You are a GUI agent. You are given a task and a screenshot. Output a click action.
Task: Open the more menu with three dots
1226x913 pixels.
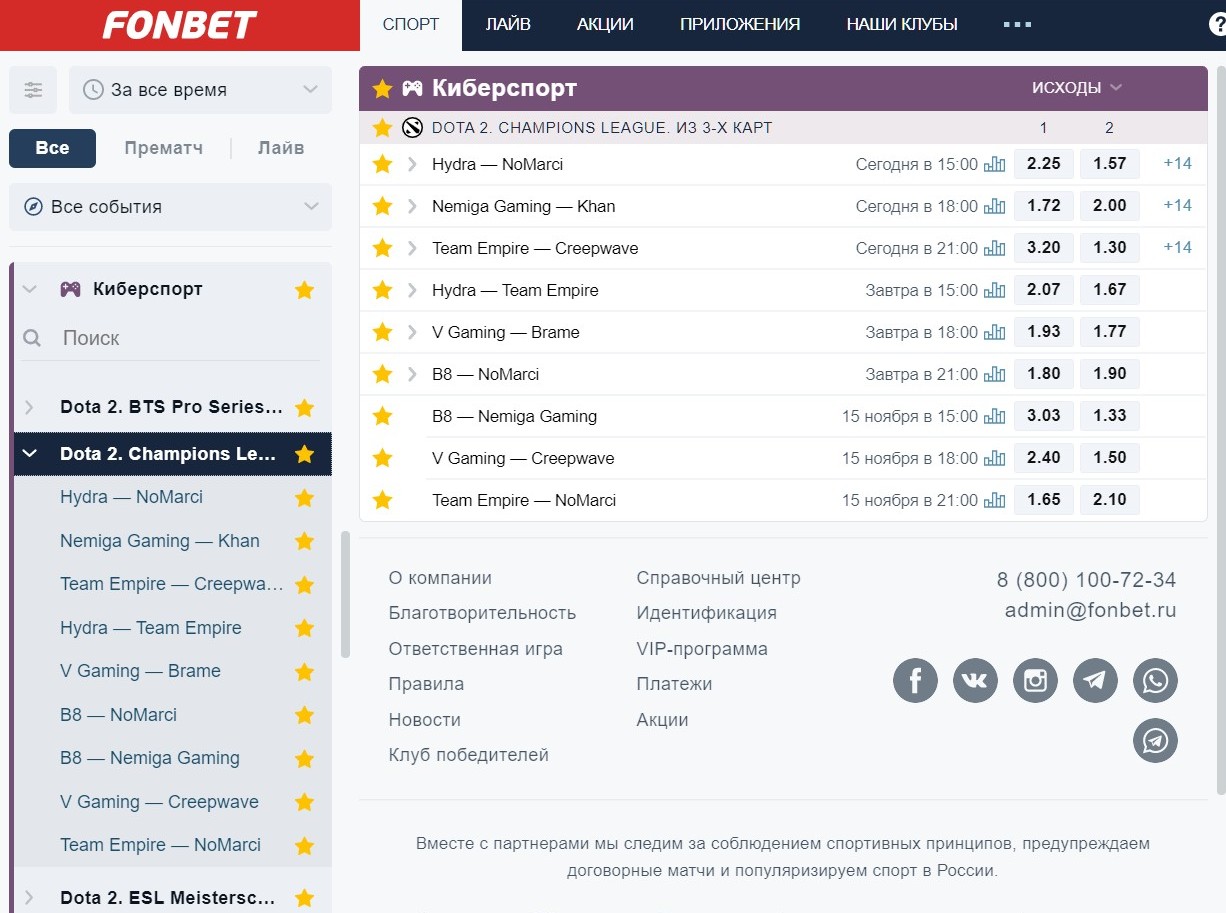(x=1017, y=25)
